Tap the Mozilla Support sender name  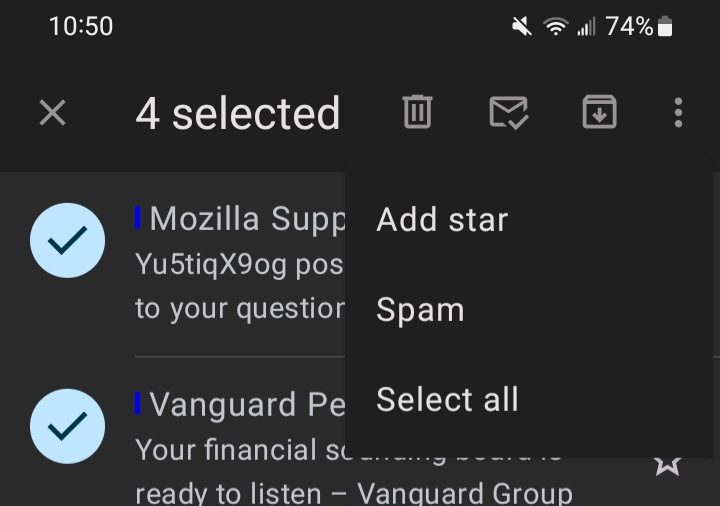(x=248, y=219)
